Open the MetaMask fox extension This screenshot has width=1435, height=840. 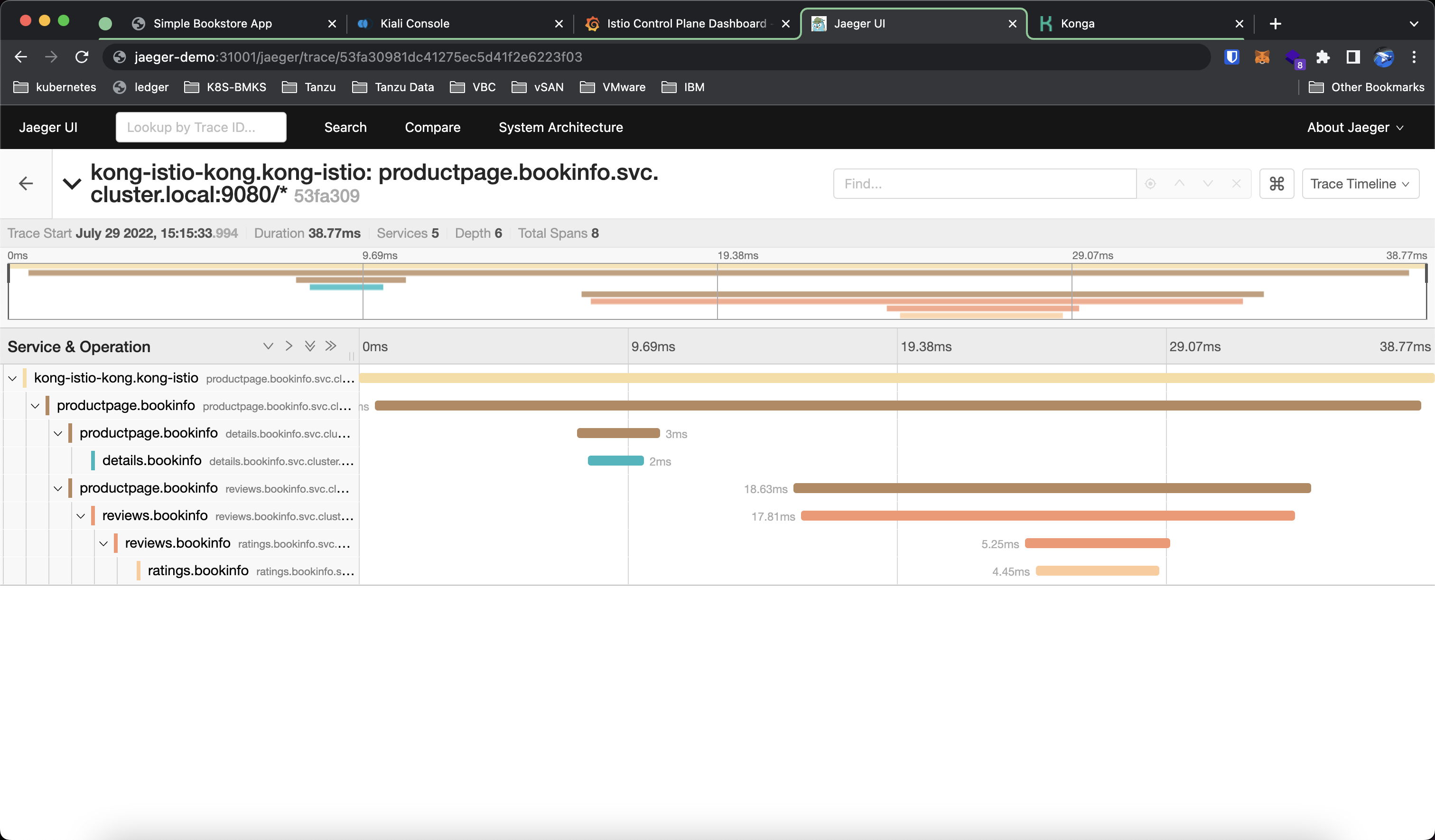[x=1262, y=57]
